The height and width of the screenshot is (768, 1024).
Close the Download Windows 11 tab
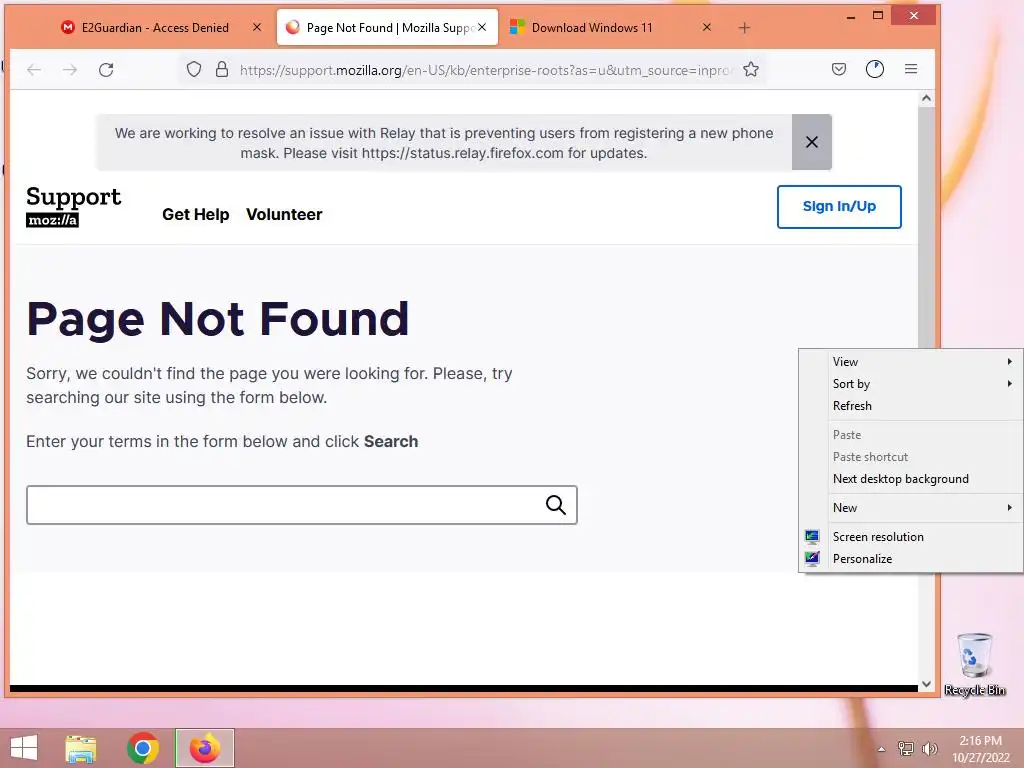[x=707, y=27]
